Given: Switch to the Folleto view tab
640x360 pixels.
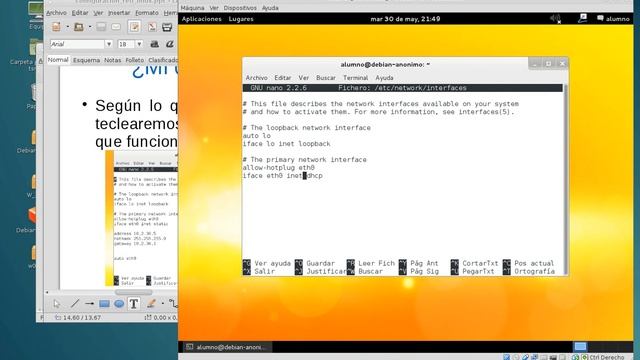Looking at the screenshot, I should click(134, 60).
